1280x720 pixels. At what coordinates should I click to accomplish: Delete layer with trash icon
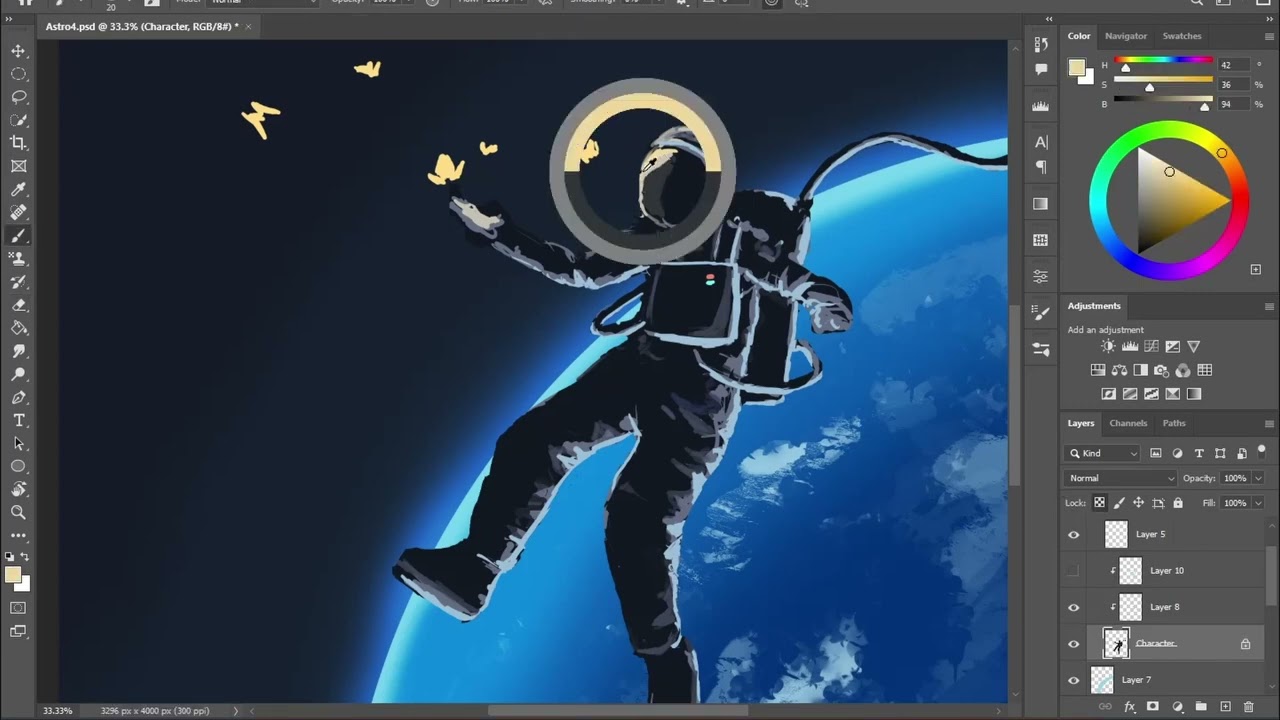(1250, 707)
